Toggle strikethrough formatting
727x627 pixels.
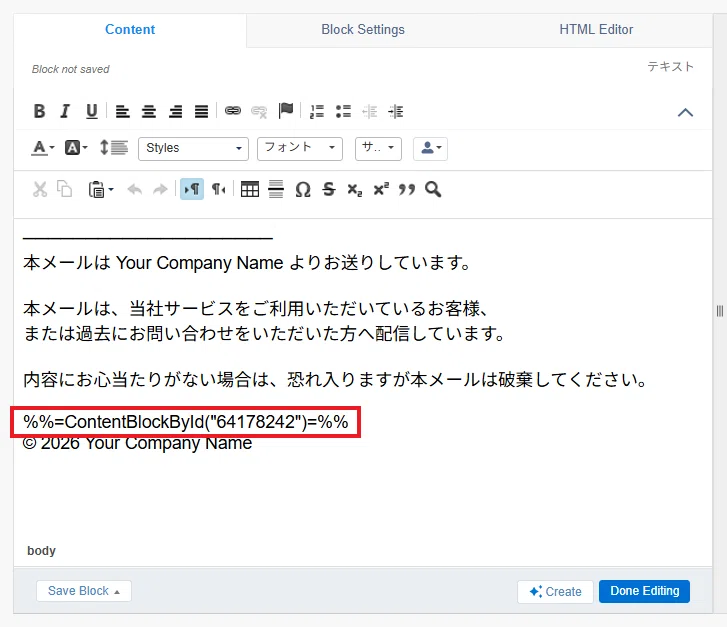329,189
